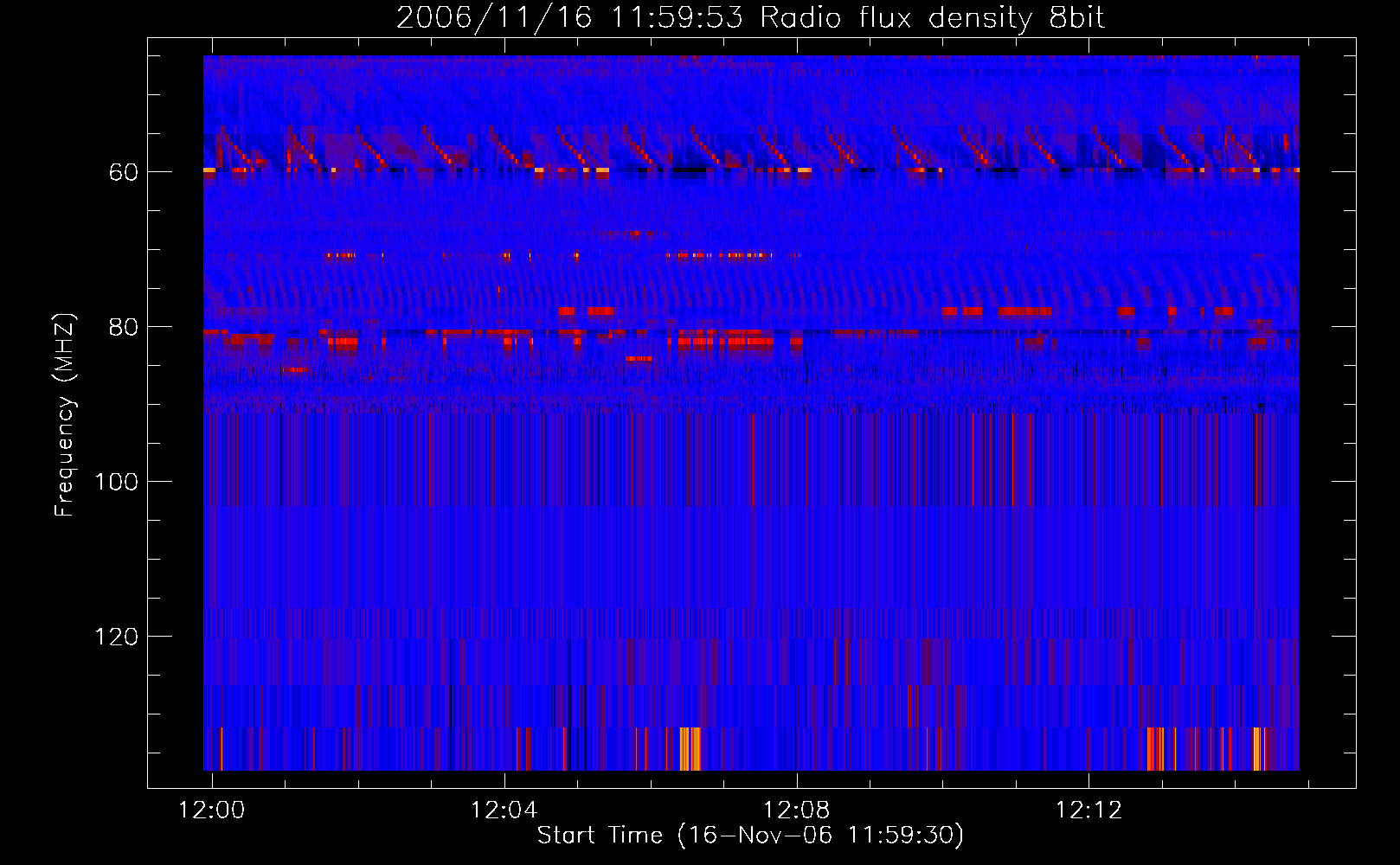Click the "Start Time (16-Nov-06 11:59:30)" axis label
The height and width of the screenshot is (865, 1400).
[x=750, y=836]
